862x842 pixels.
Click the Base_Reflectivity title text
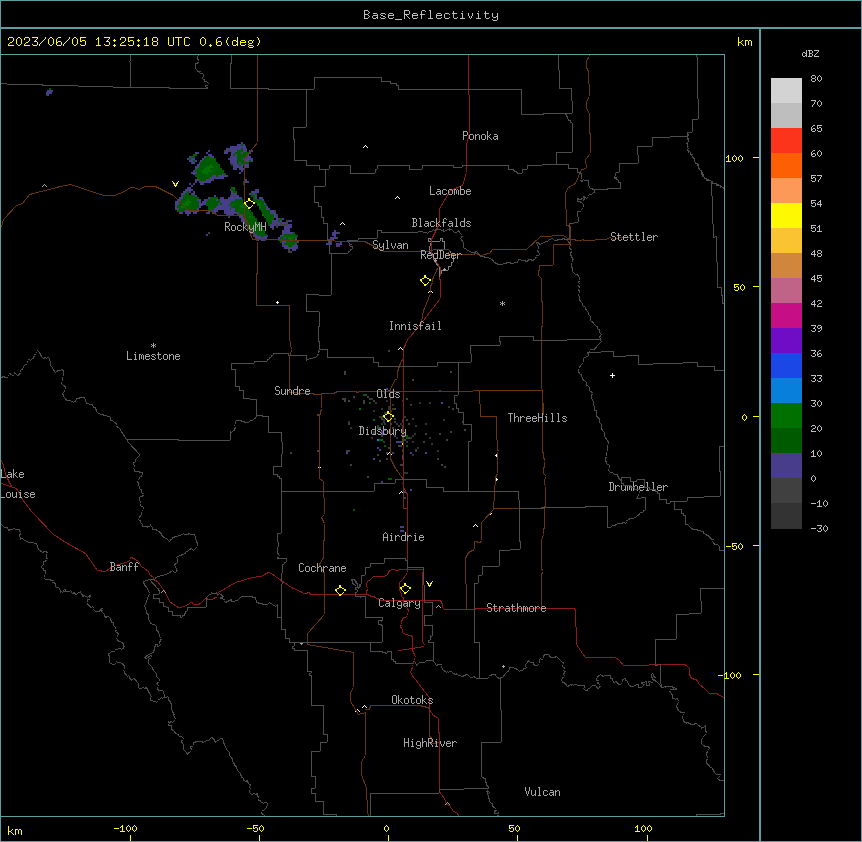coord(431,15)
